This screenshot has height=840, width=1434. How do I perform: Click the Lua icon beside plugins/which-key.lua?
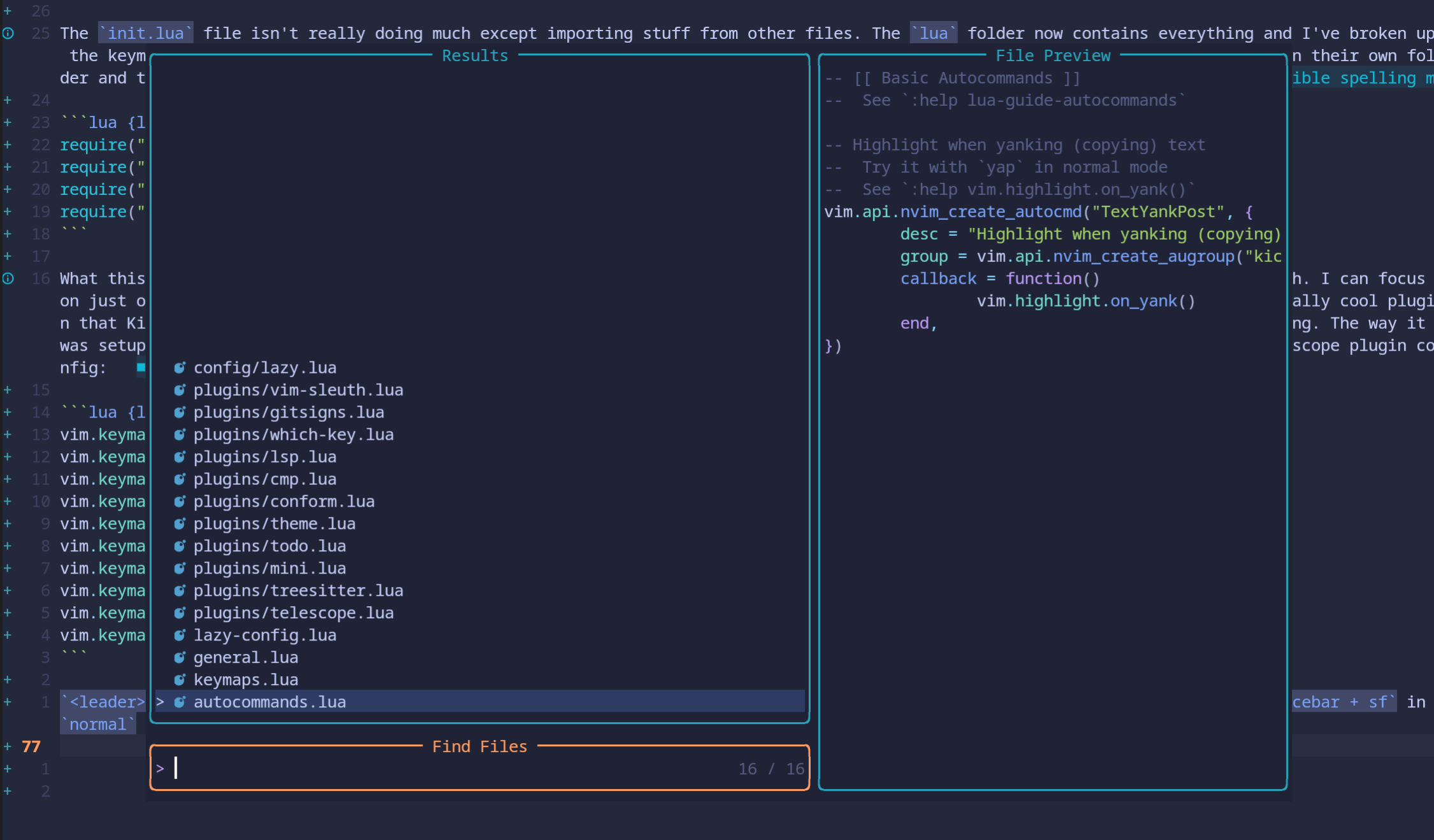coord(180,435)
